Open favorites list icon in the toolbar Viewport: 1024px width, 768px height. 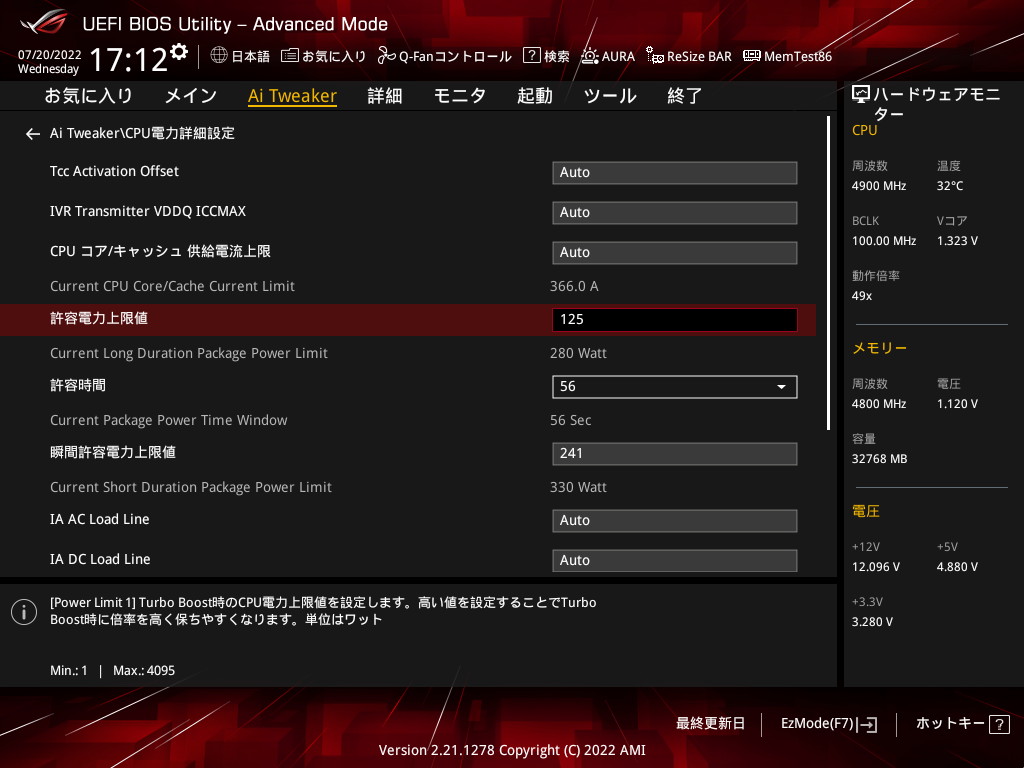click(290, 56)
